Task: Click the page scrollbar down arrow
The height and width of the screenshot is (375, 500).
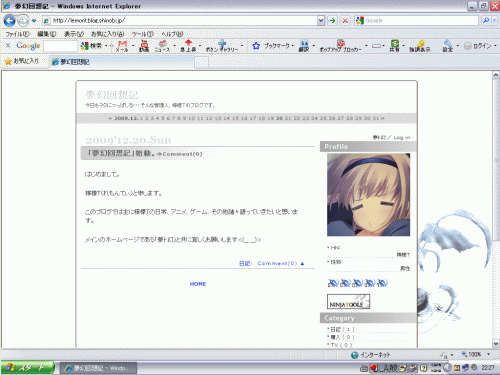Action: pyautogui.click(x=496, y=343)
